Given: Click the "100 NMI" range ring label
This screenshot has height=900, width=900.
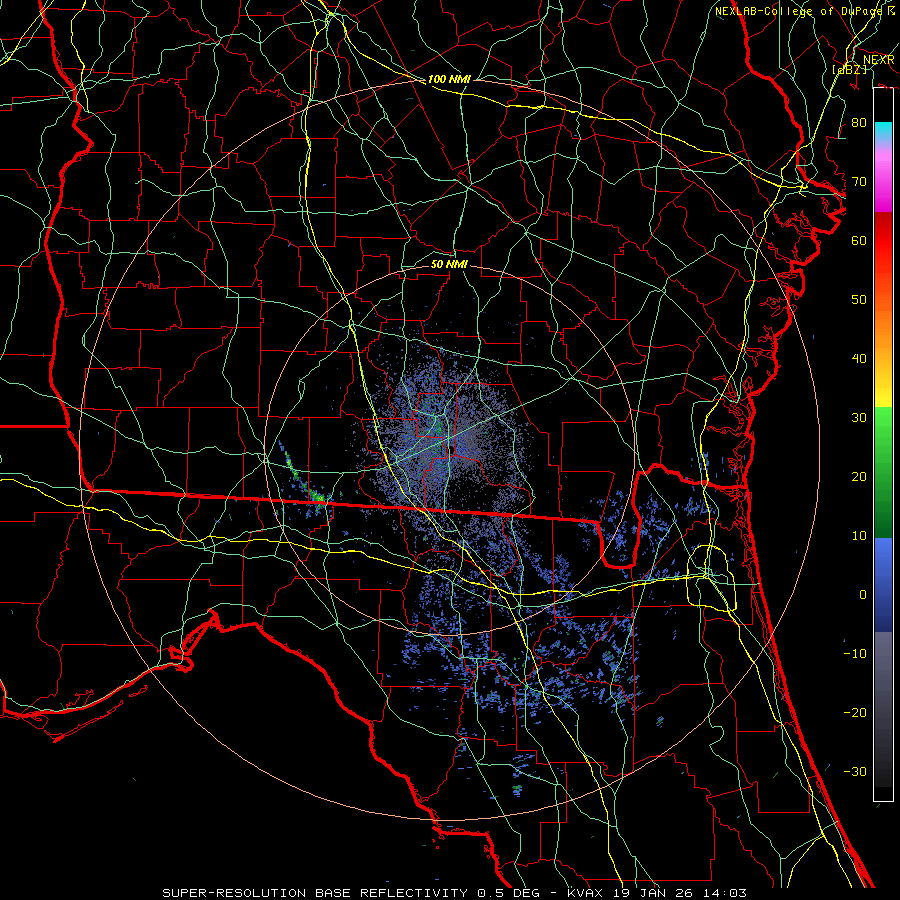Looking at the screenshot, I should tap(449, 79).
